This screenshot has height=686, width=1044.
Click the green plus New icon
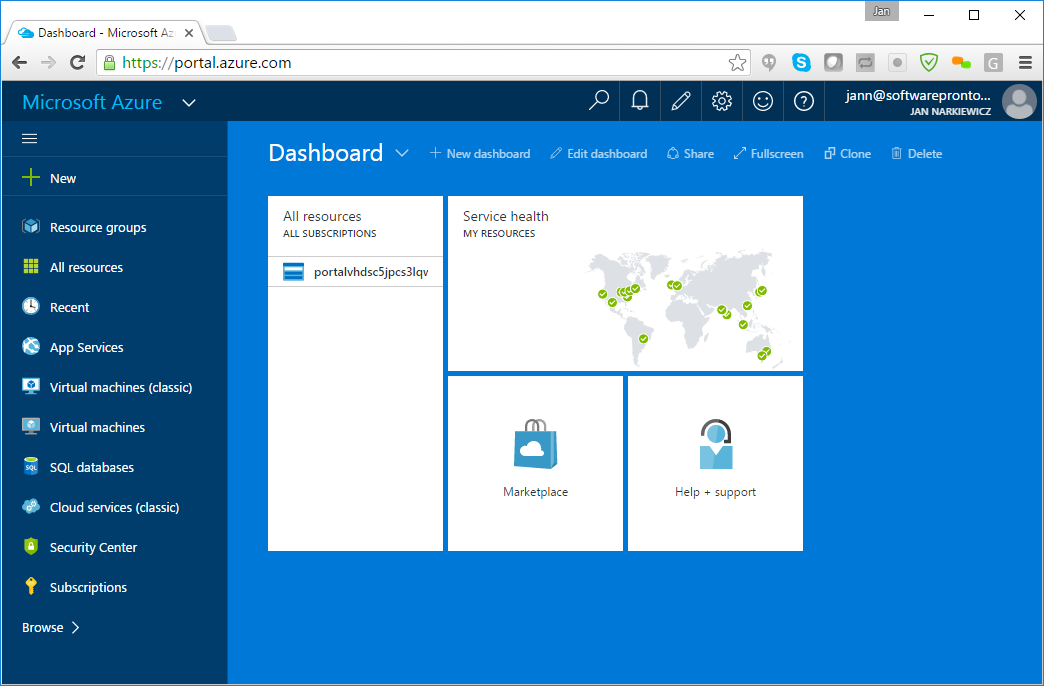(x=31, y=177)
